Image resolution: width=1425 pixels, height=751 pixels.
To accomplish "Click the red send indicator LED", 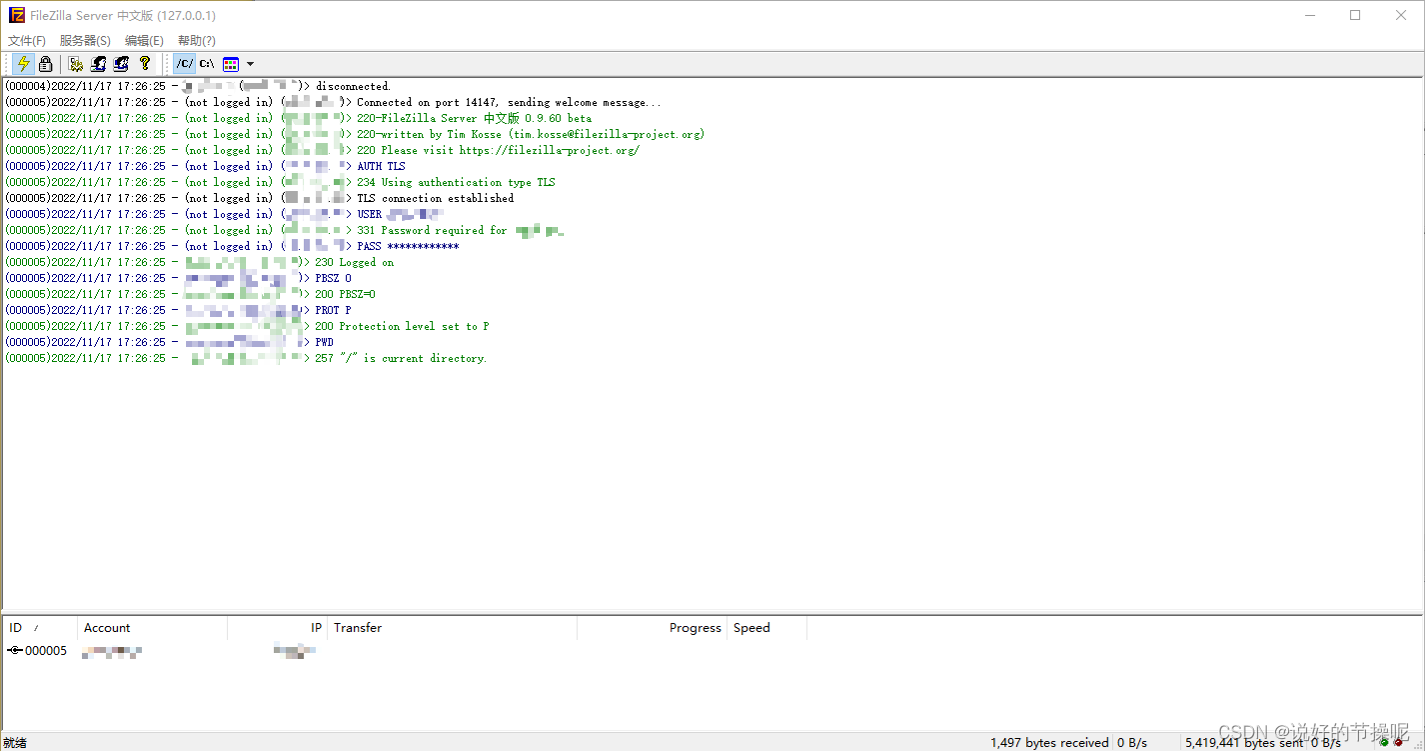I will (x=1399, y=742).
